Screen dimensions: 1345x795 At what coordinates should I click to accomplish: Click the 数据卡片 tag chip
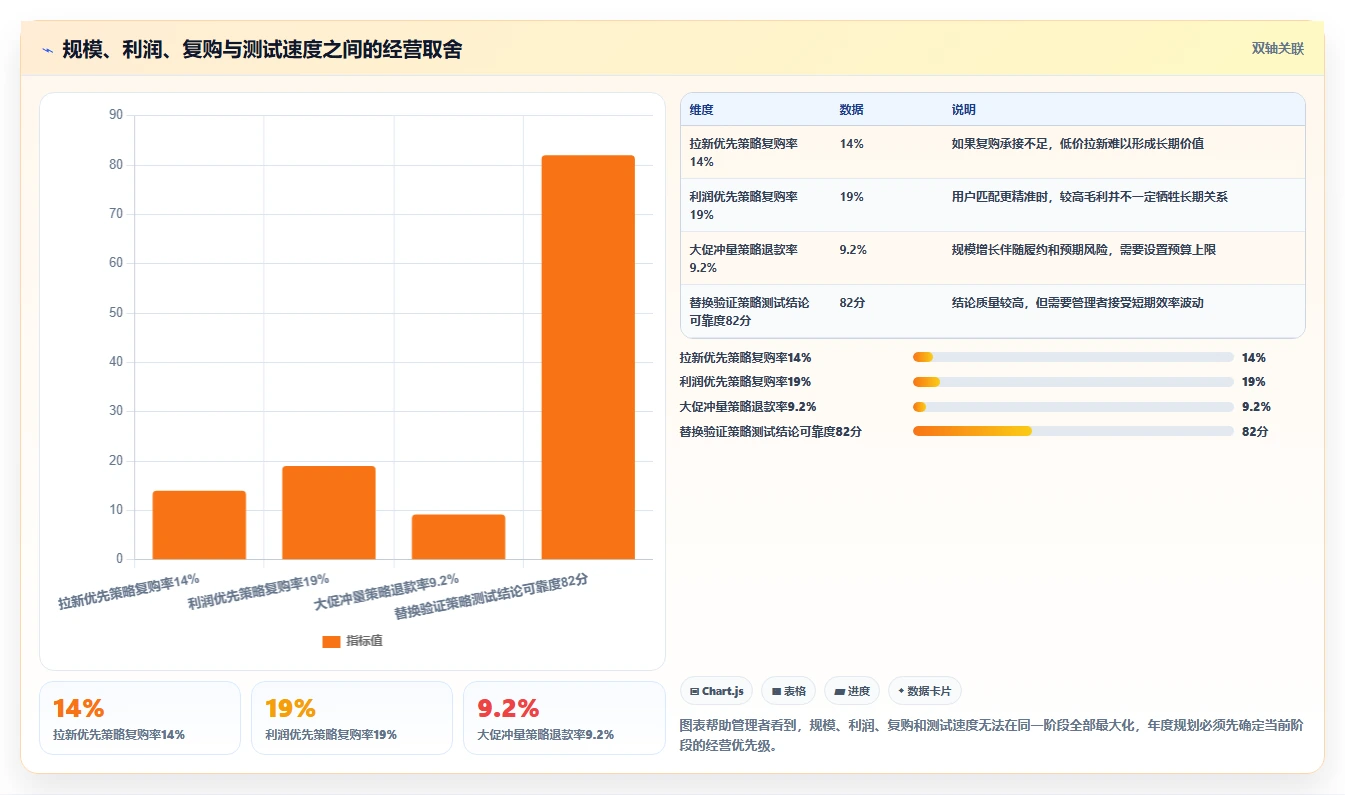pos(925,691)
